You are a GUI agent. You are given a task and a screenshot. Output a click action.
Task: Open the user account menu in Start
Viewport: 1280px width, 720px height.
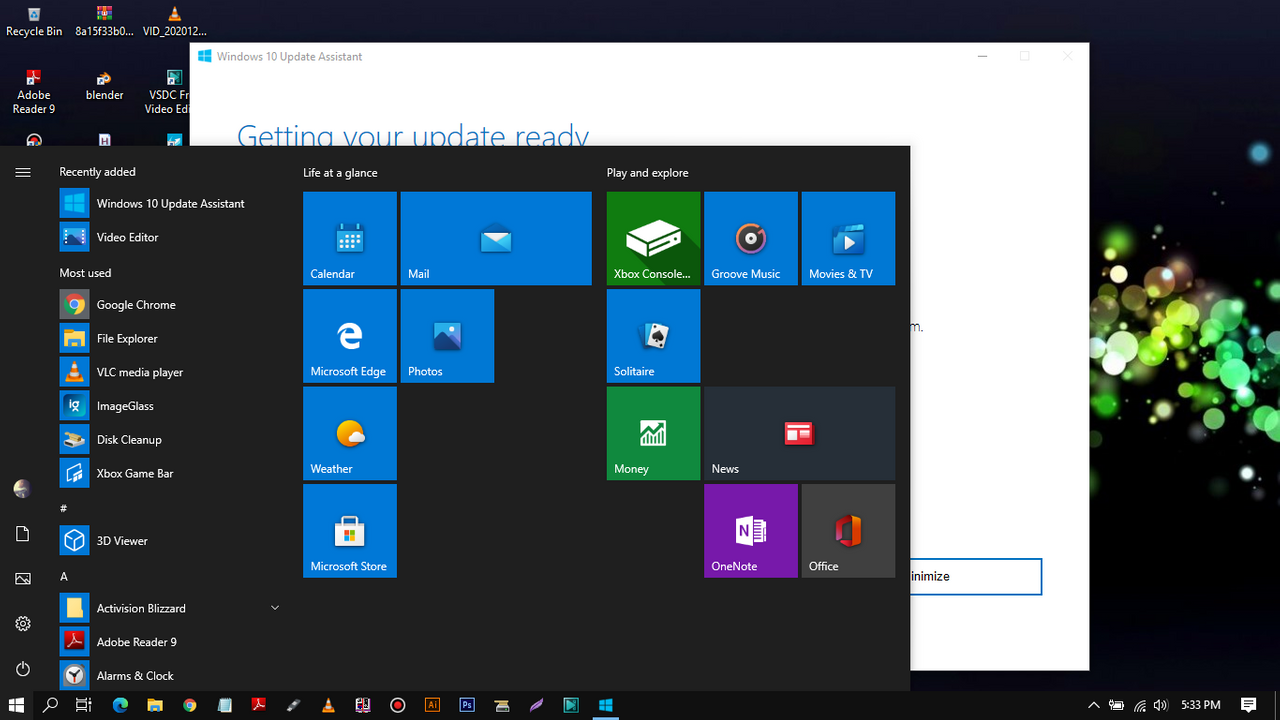pos(23,489)
